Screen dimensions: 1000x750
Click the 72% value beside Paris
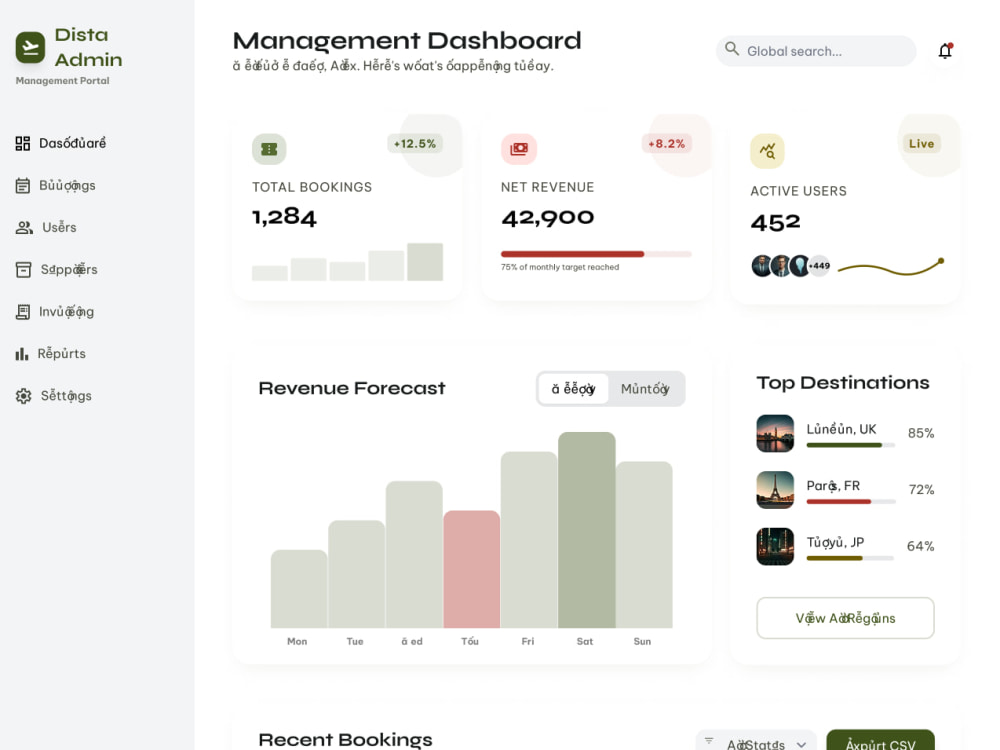tap(921, 490)
